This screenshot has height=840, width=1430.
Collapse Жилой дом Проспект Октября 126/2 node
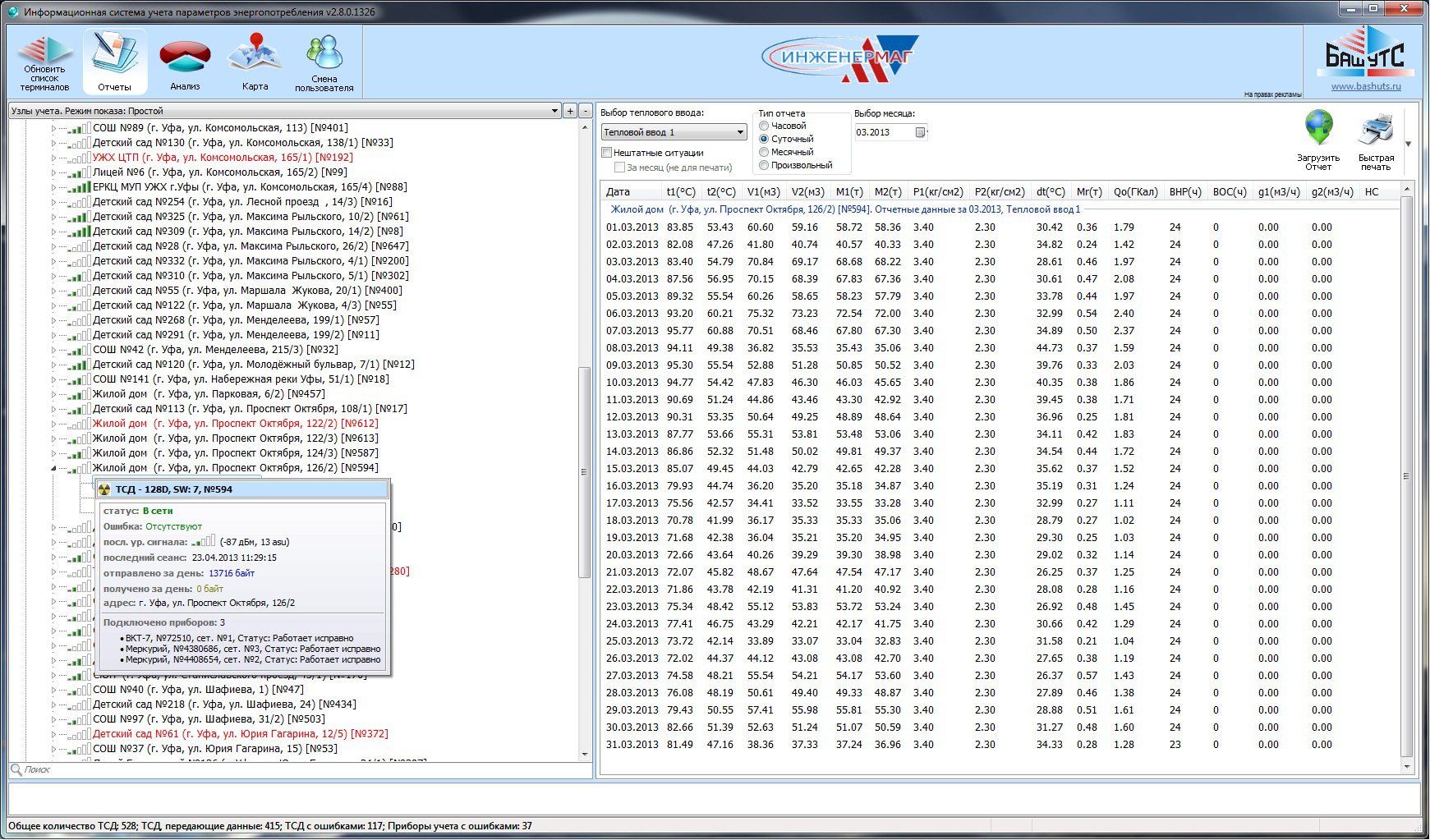pos(54,468)
